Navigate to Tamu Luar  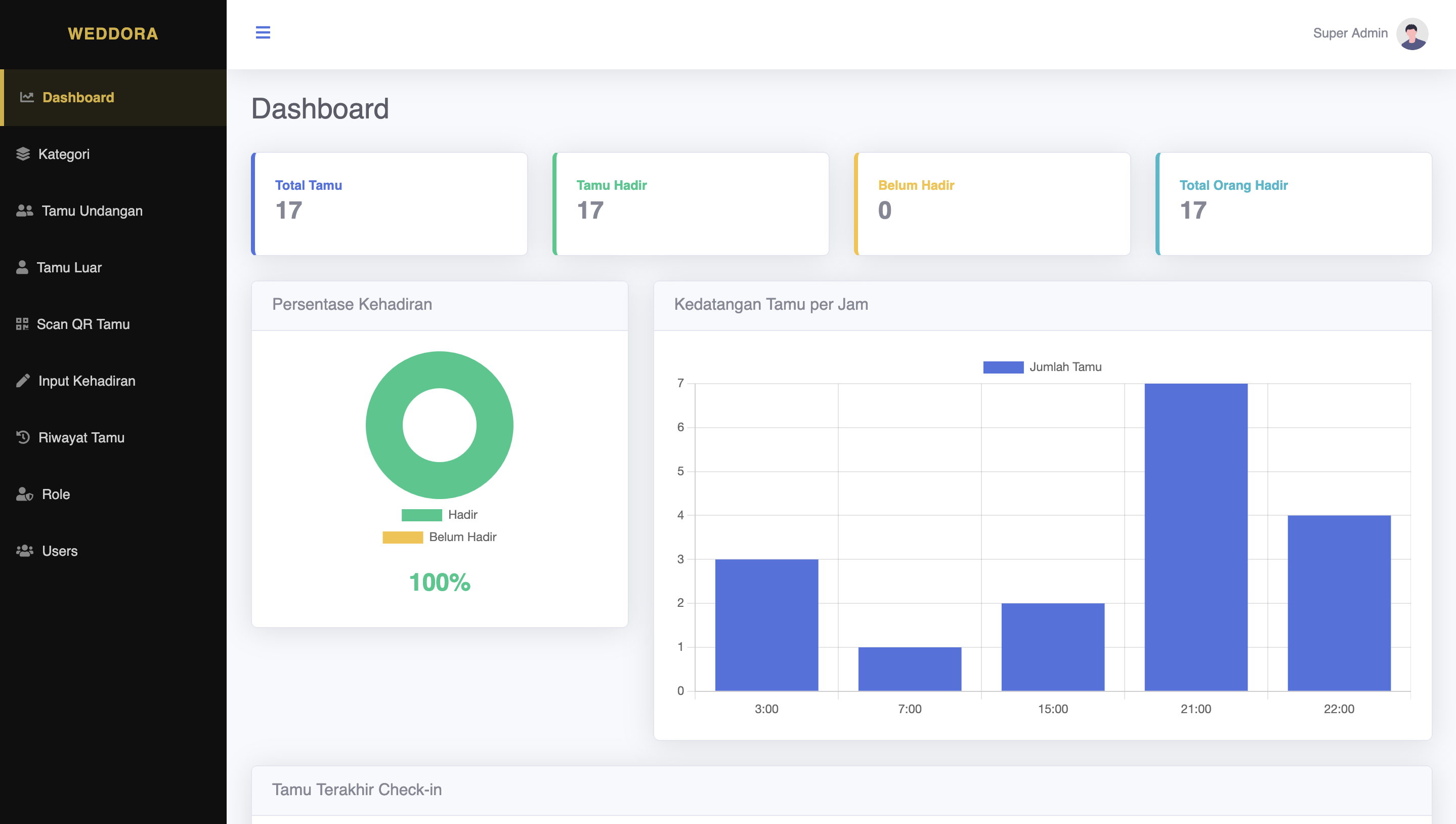click(x=113, y=267)
